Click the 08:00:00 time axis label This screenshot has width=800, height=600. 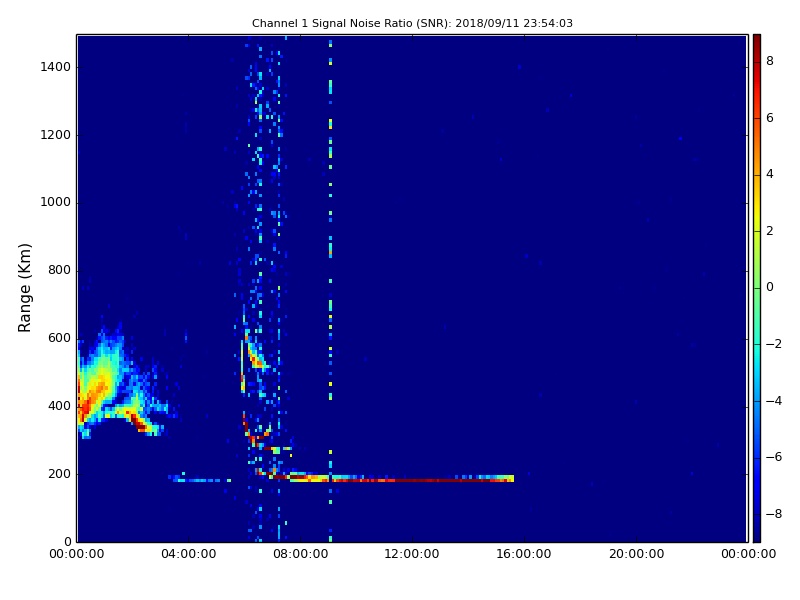tap(301, 554)
